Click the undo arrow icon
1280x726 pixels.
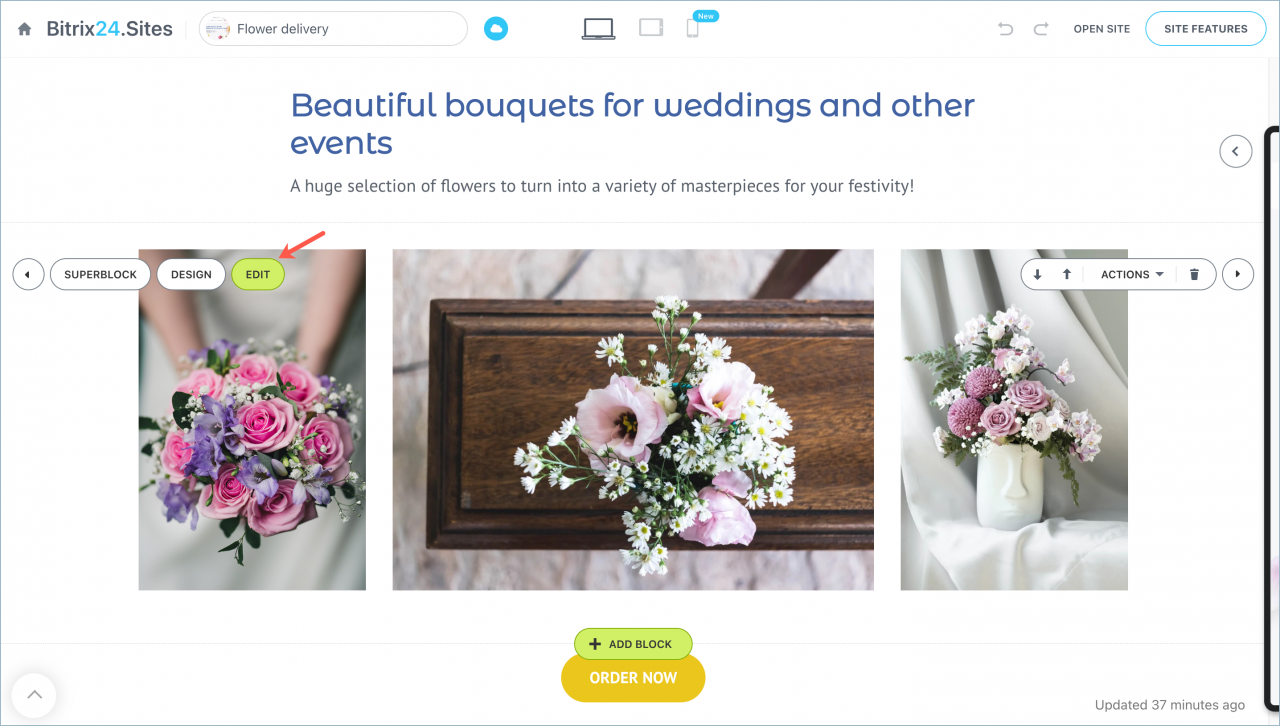[1005, 29]
